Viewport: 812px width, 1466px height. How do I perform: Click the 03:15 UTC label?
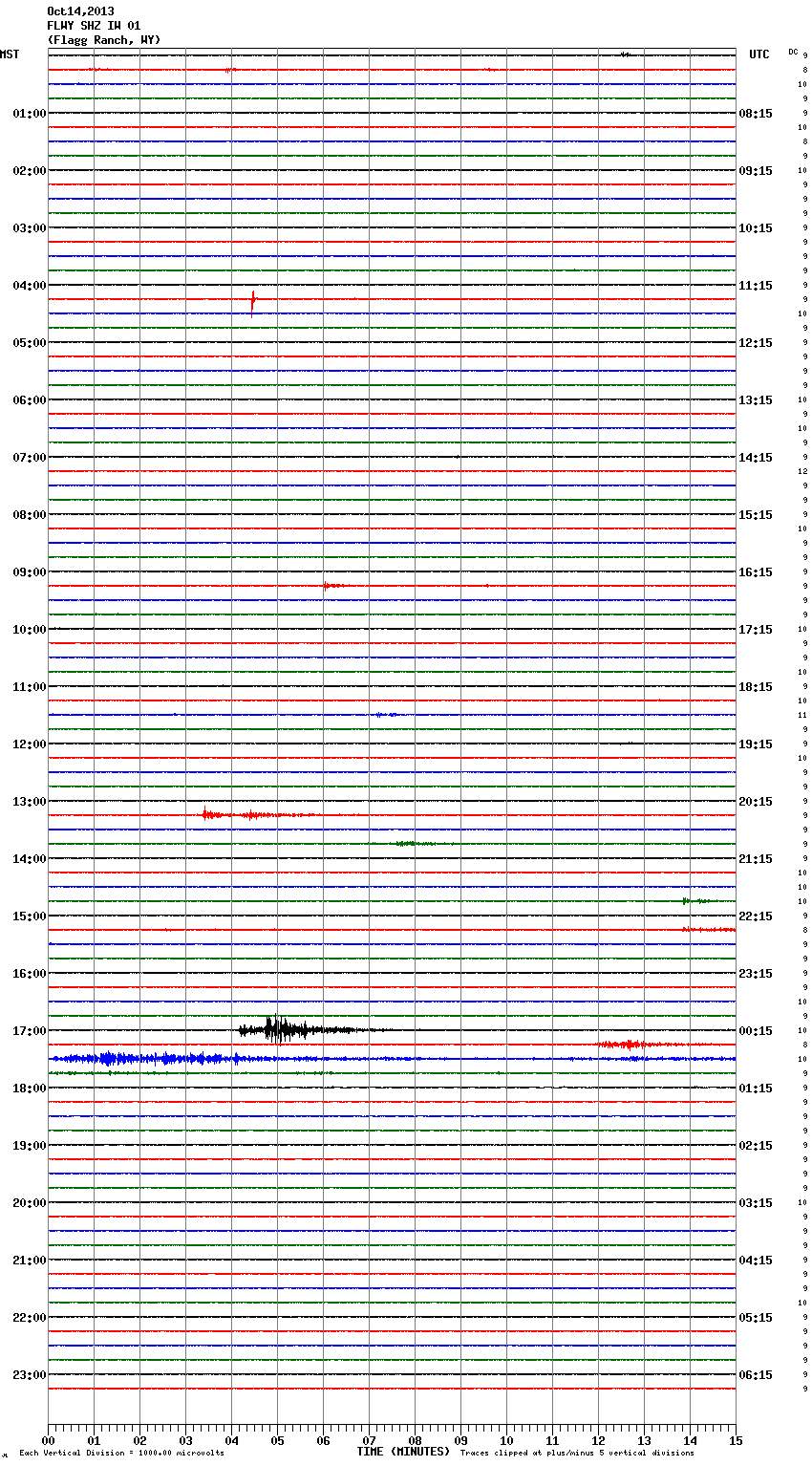point(756,1203)
